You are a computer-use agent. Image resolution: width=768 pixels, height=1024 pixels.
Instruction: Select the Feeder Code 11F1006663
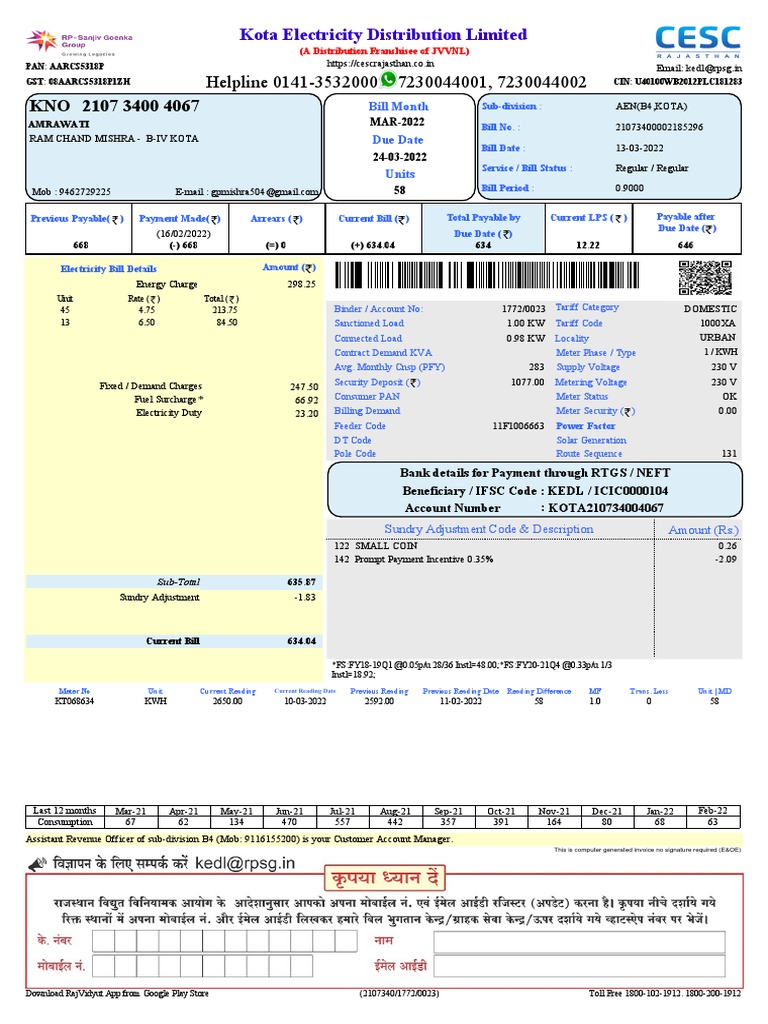pyautogui.click(x=518, y=426)
